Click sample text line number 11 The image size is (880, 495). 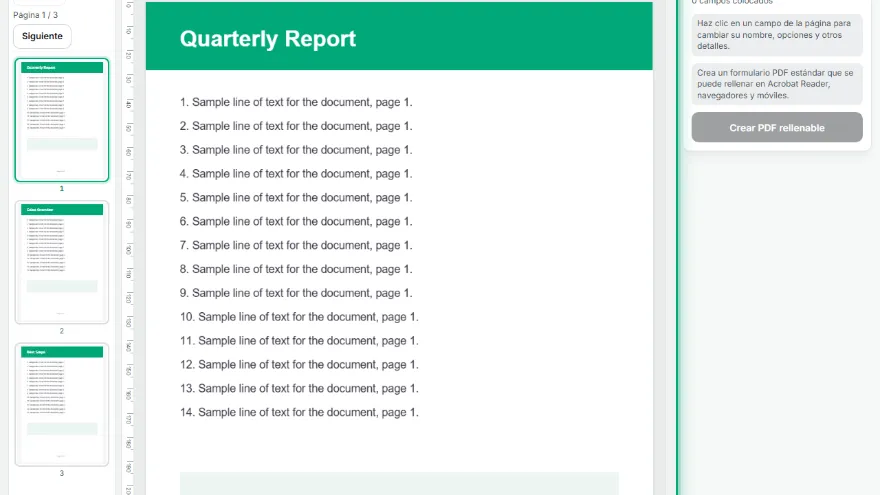299,341
